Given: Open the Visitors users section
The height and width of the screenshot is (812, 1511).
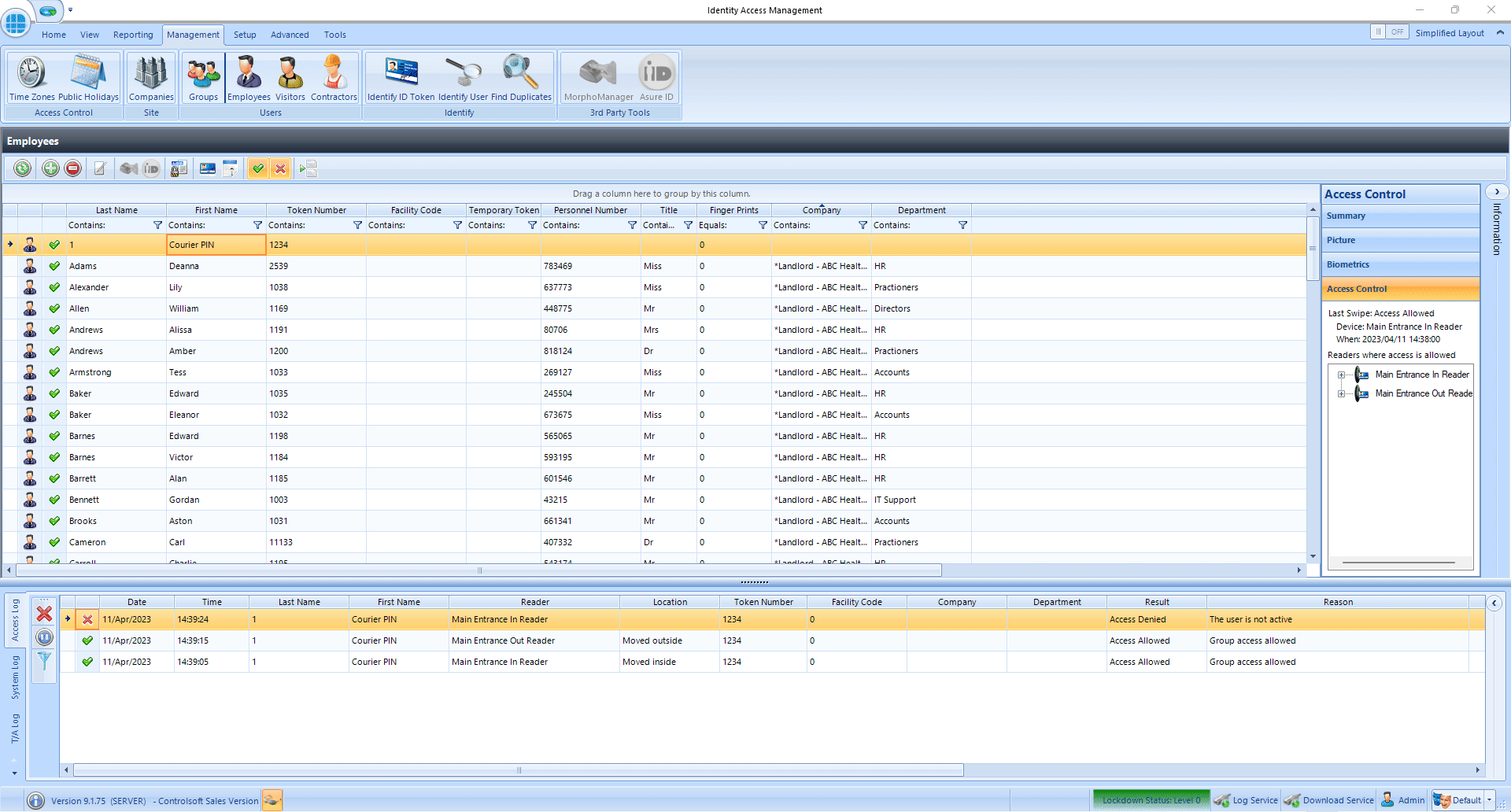Looking at the screenshot, I should coord(290,78).
